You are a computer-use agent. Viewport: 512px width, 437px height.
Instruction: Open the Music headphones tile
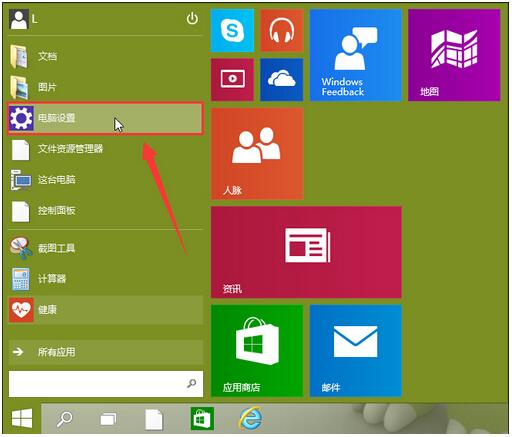click(282, 30)
